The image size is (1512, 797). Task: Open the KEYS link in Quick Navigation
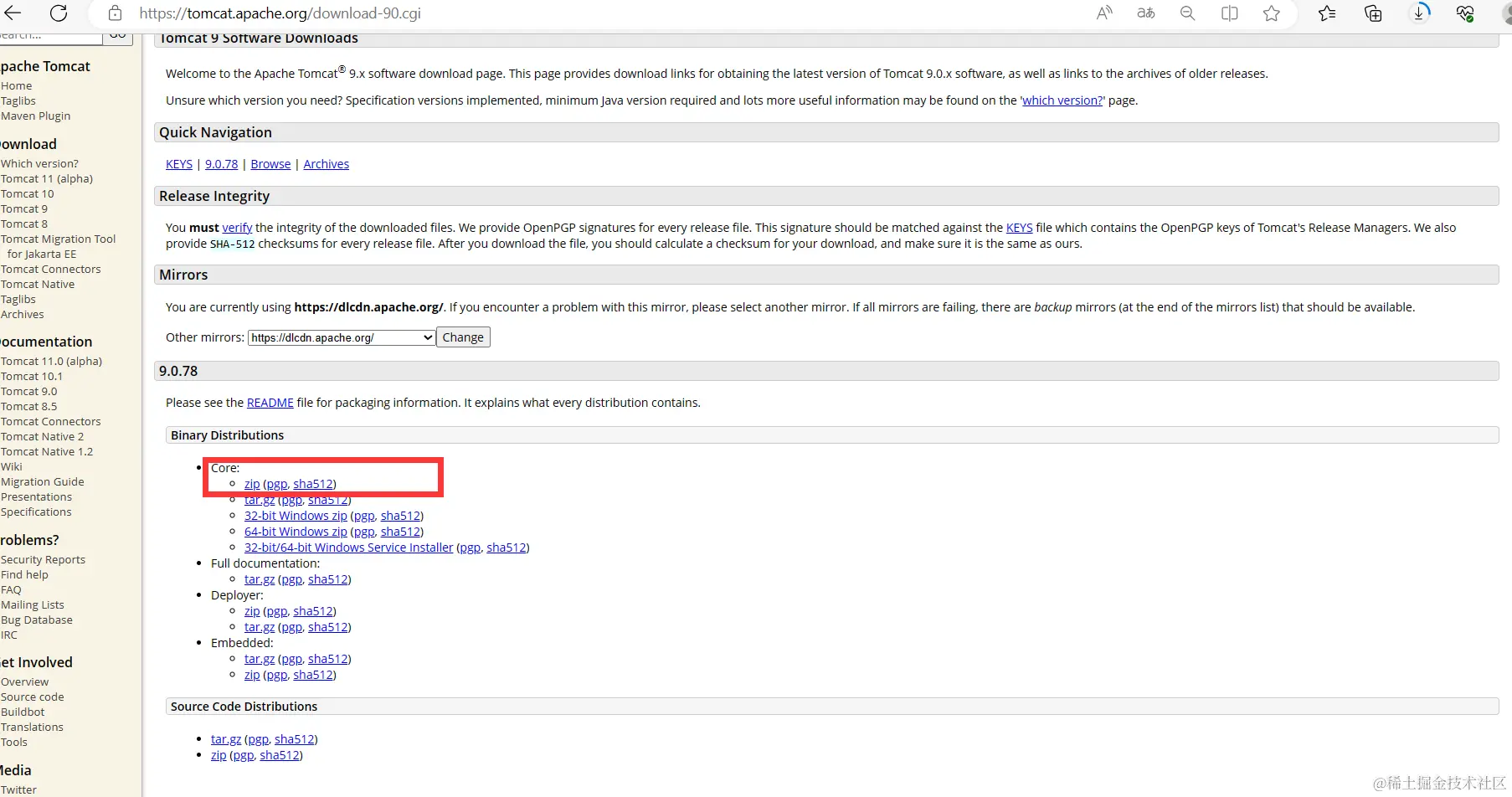(179, 164)
